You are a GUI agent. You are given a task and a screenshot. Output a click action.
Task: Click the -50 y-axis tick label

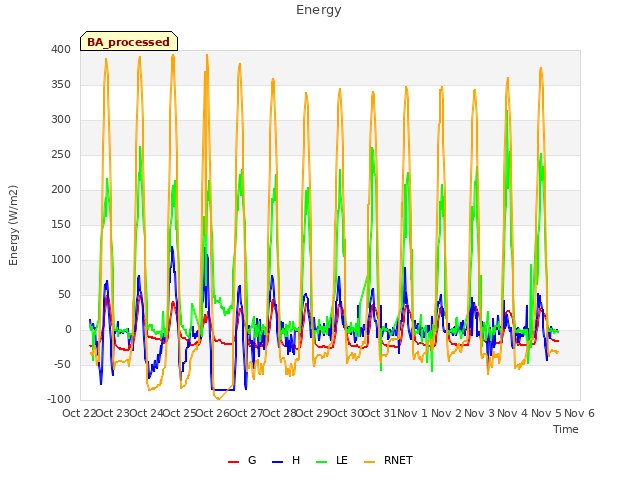pyautogui.click(x=62, y=364)
